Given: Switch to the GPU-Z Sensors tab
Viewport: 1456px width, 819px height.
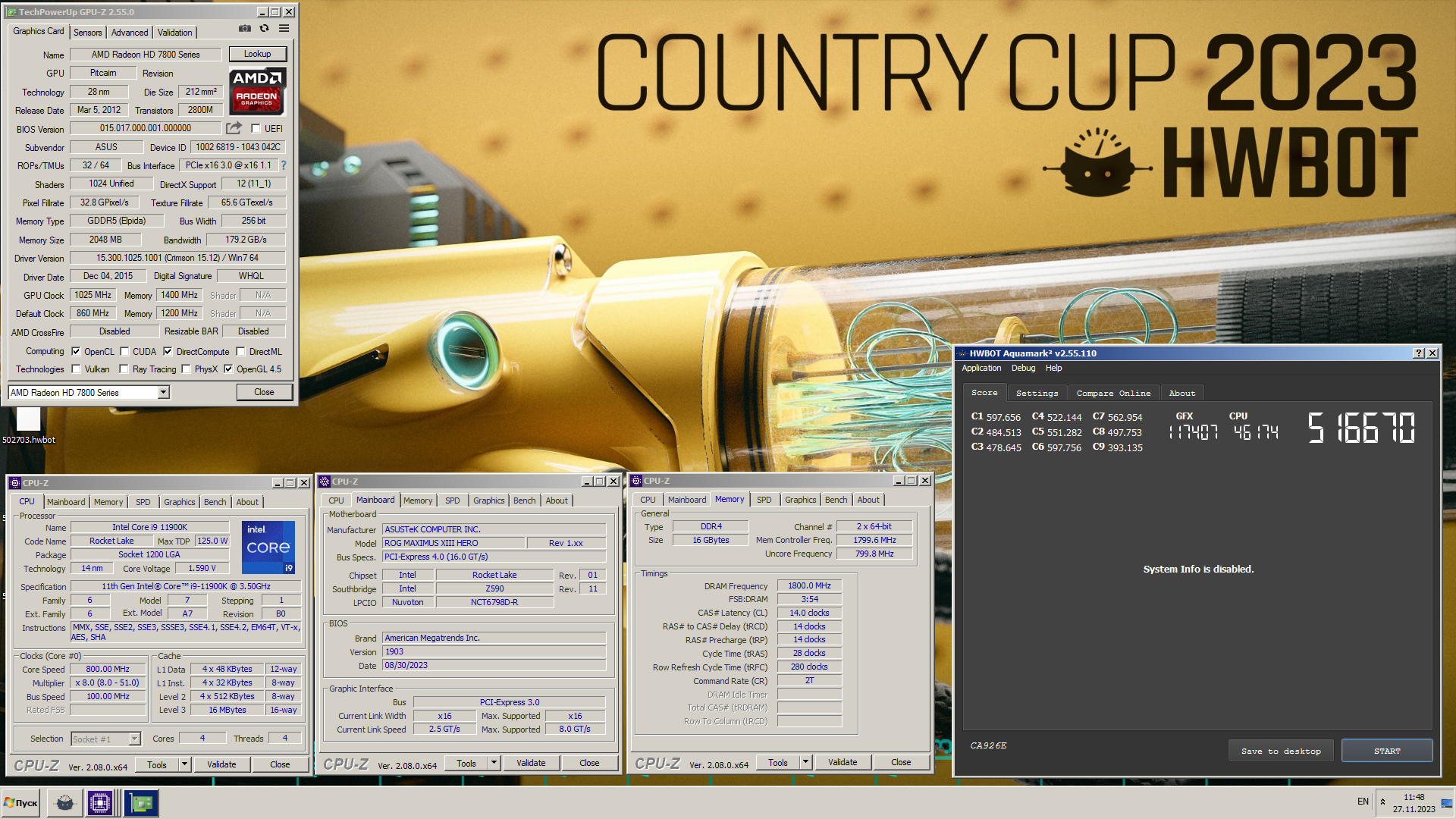Looking at the screenshot, I should [x=88, y=33].
